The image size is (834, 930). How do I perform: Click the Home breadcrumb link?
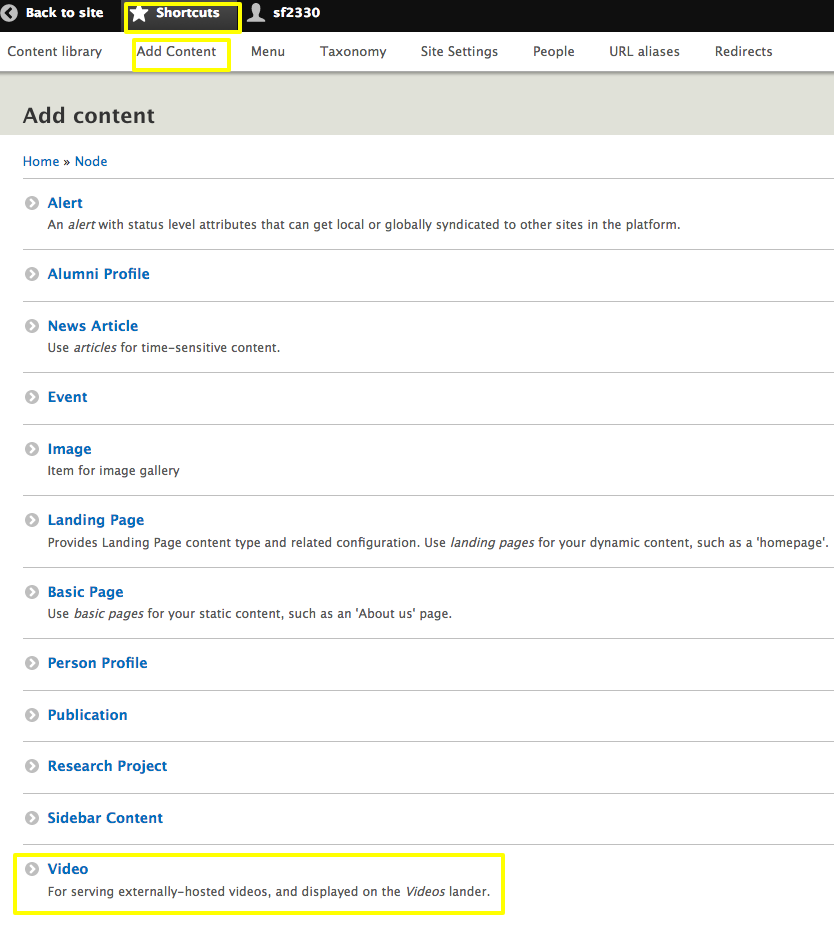(41, 161)
